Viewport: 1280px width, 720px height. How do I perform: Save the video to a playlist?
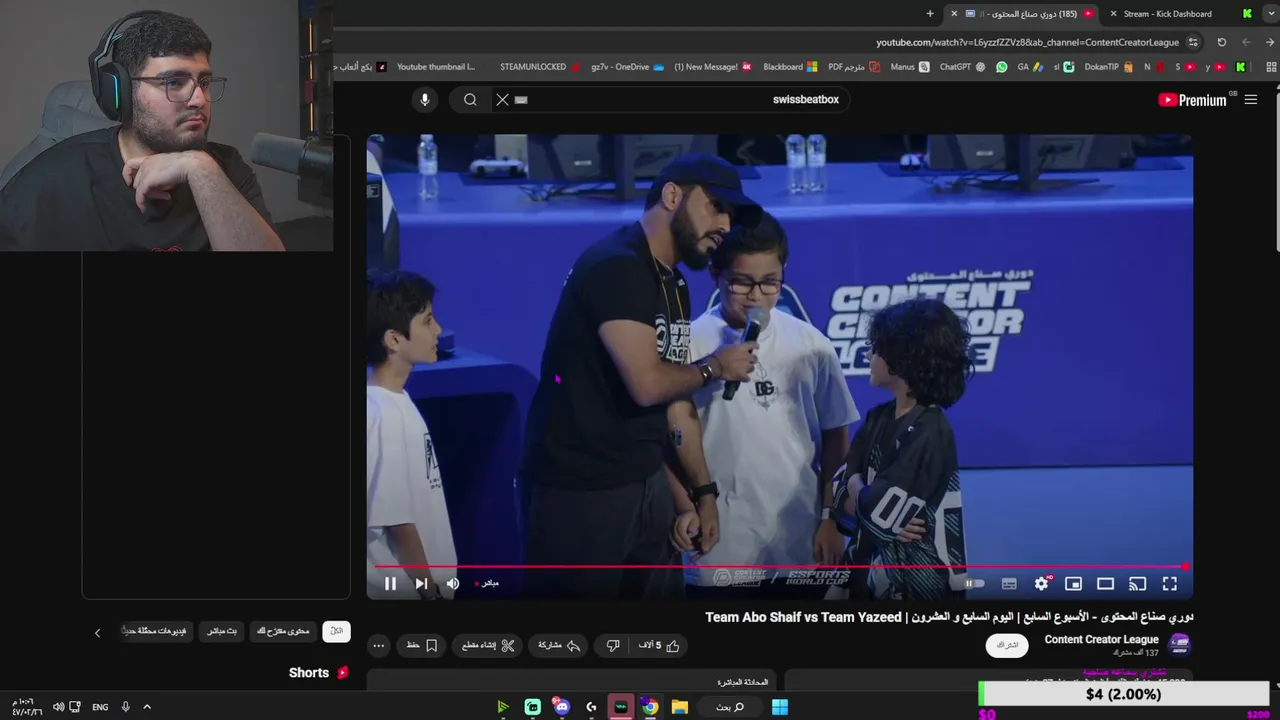tap(421, 646)
